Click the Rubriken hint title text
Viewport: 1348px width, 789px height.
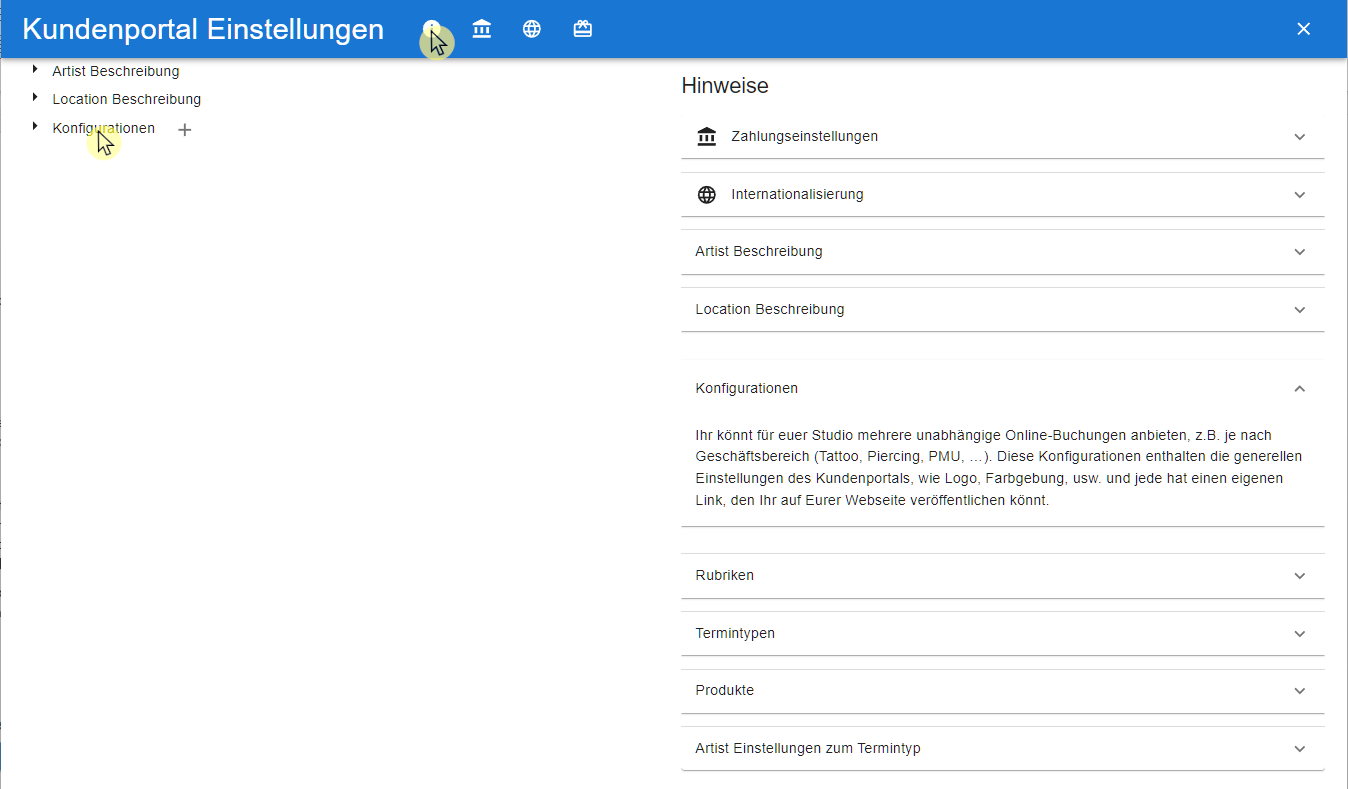click(x=725, y=575)
